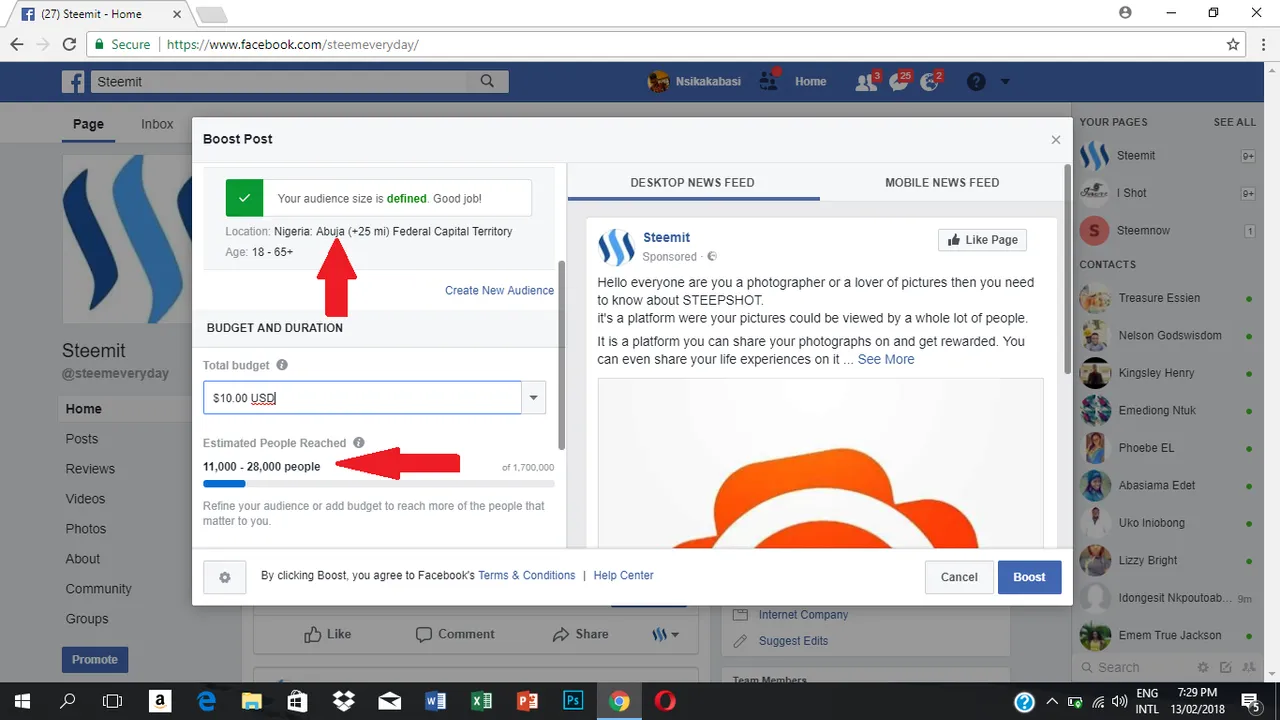The height and width of the screenshot is (720, 1280).
Task: Click Total budget info icon
Action: tap(282, 365)
